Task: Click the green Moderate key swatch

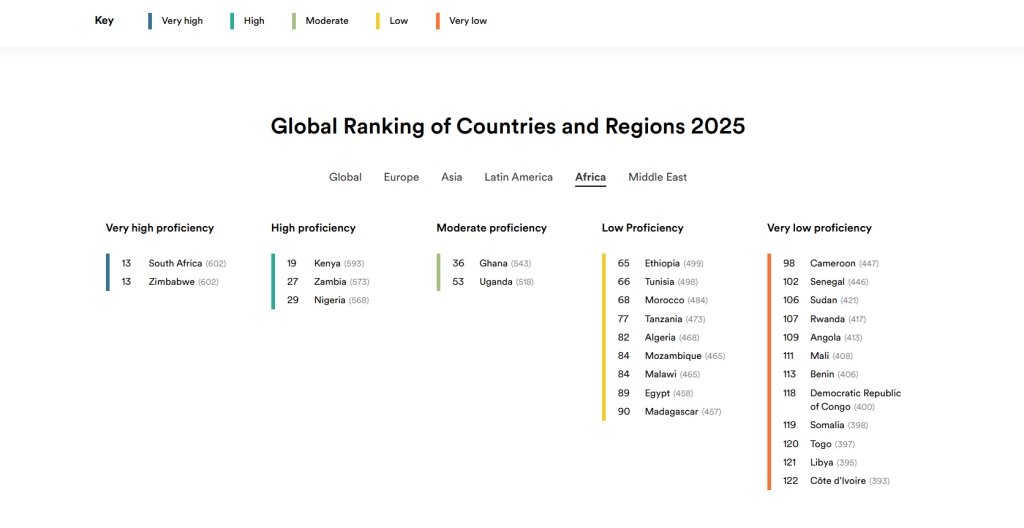Action: [294, 21]
